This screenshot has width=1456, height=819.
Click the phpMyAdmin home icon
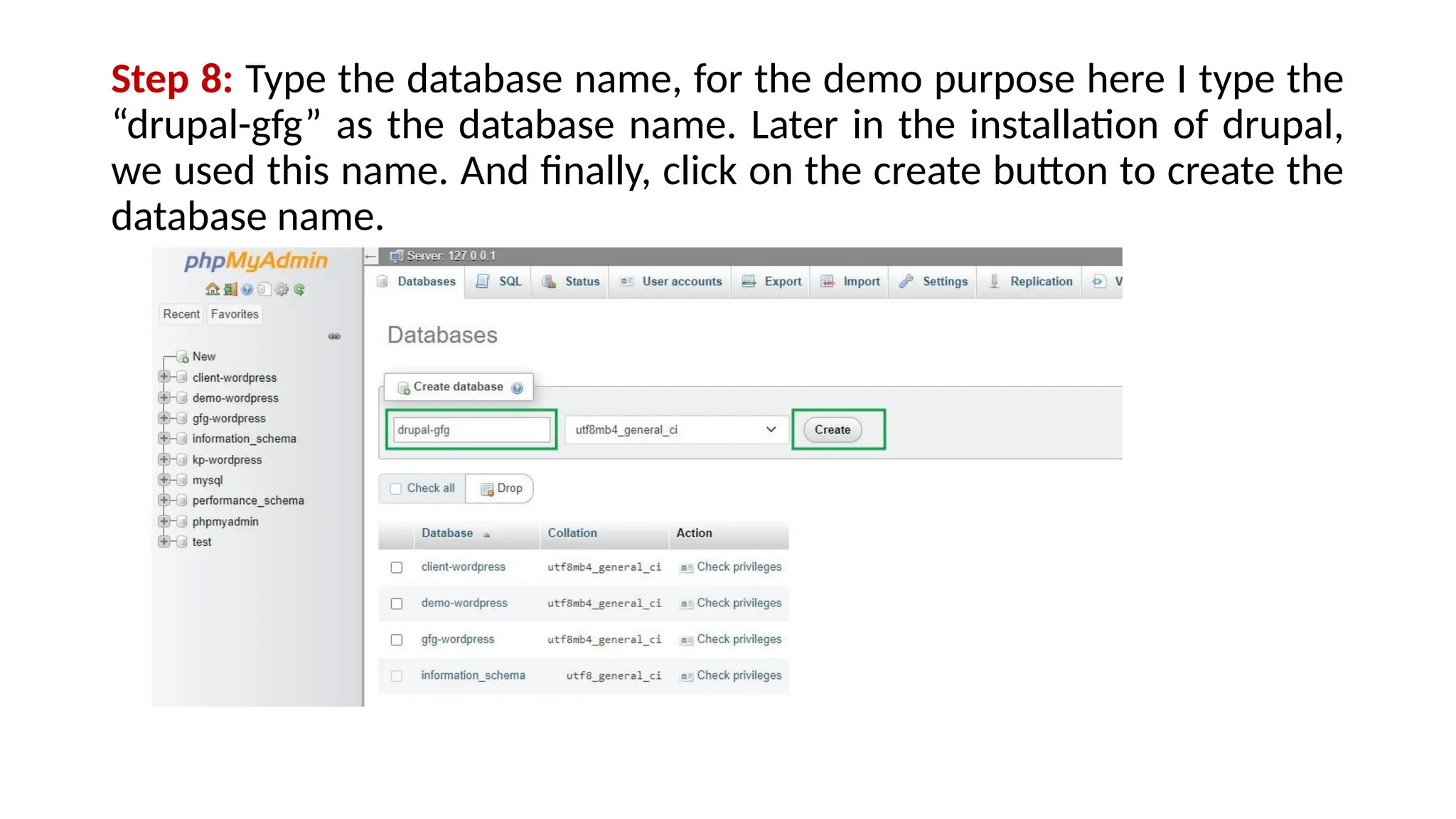pos(212,289)
